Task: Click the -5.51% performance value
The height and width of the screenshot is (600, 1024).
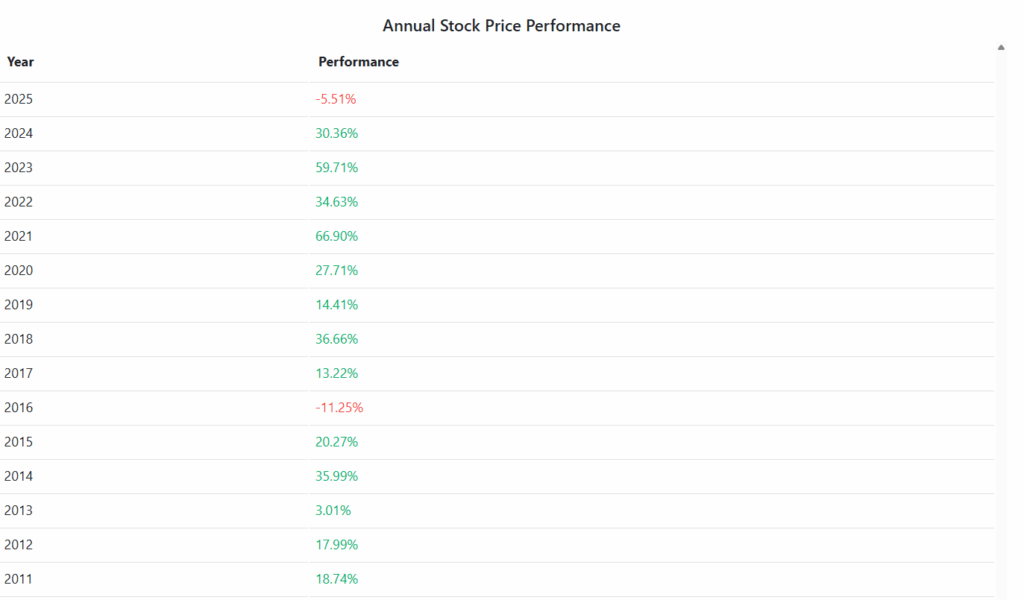Action: 336,99
